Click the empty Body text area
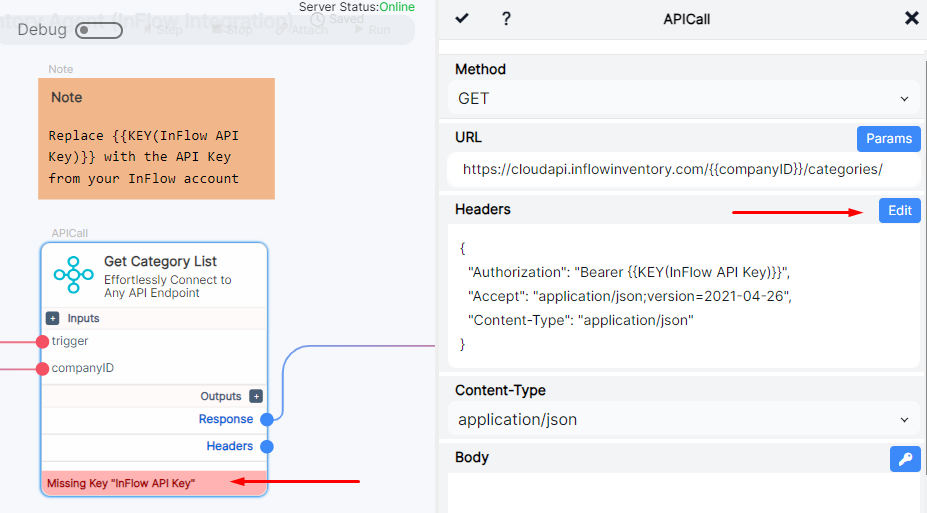927x513 pixels. 684,493
